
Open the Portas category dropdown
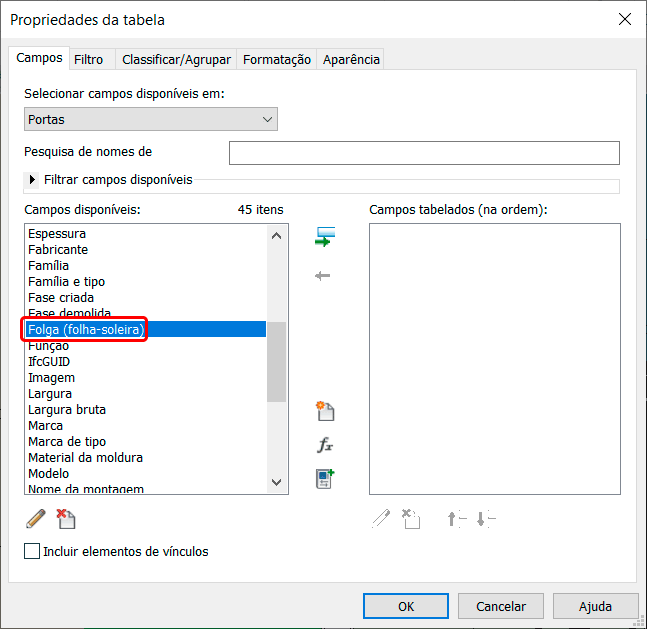tap(150, 120)
